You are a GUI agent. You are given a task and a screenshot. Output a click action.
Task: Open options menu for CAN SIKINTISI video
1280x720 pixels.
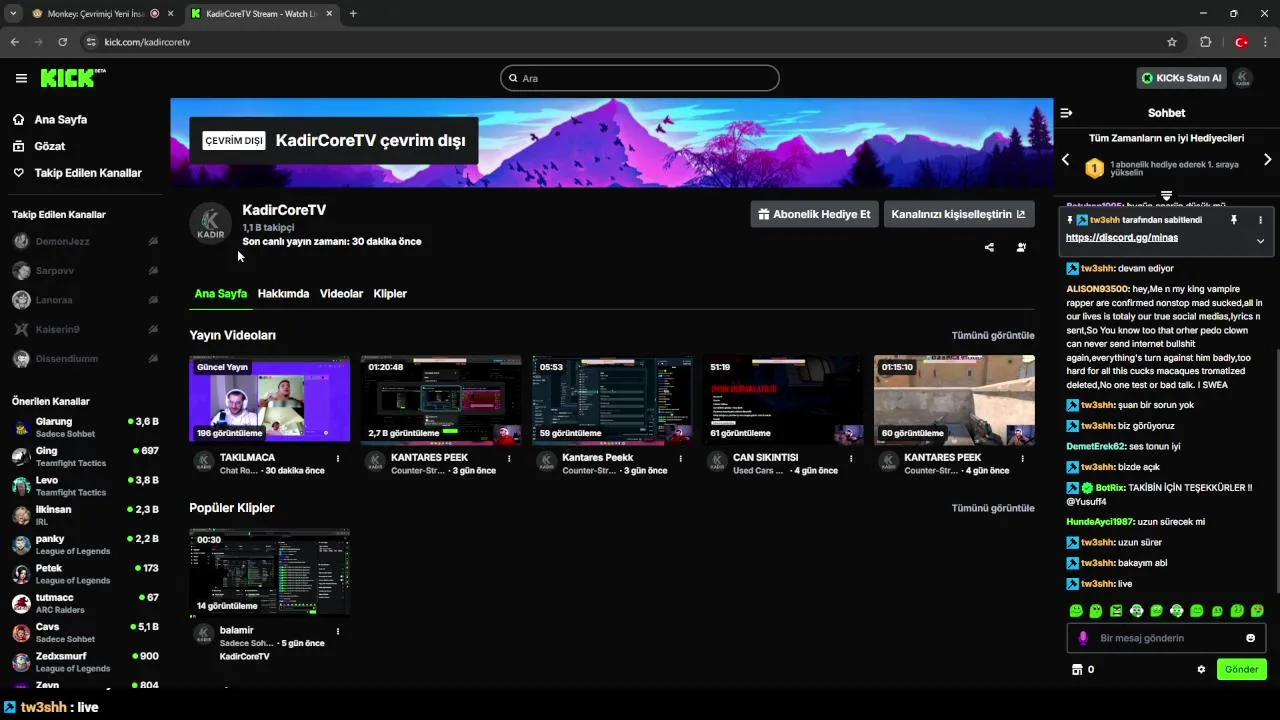pyautogui.click(x=851, y=459)
